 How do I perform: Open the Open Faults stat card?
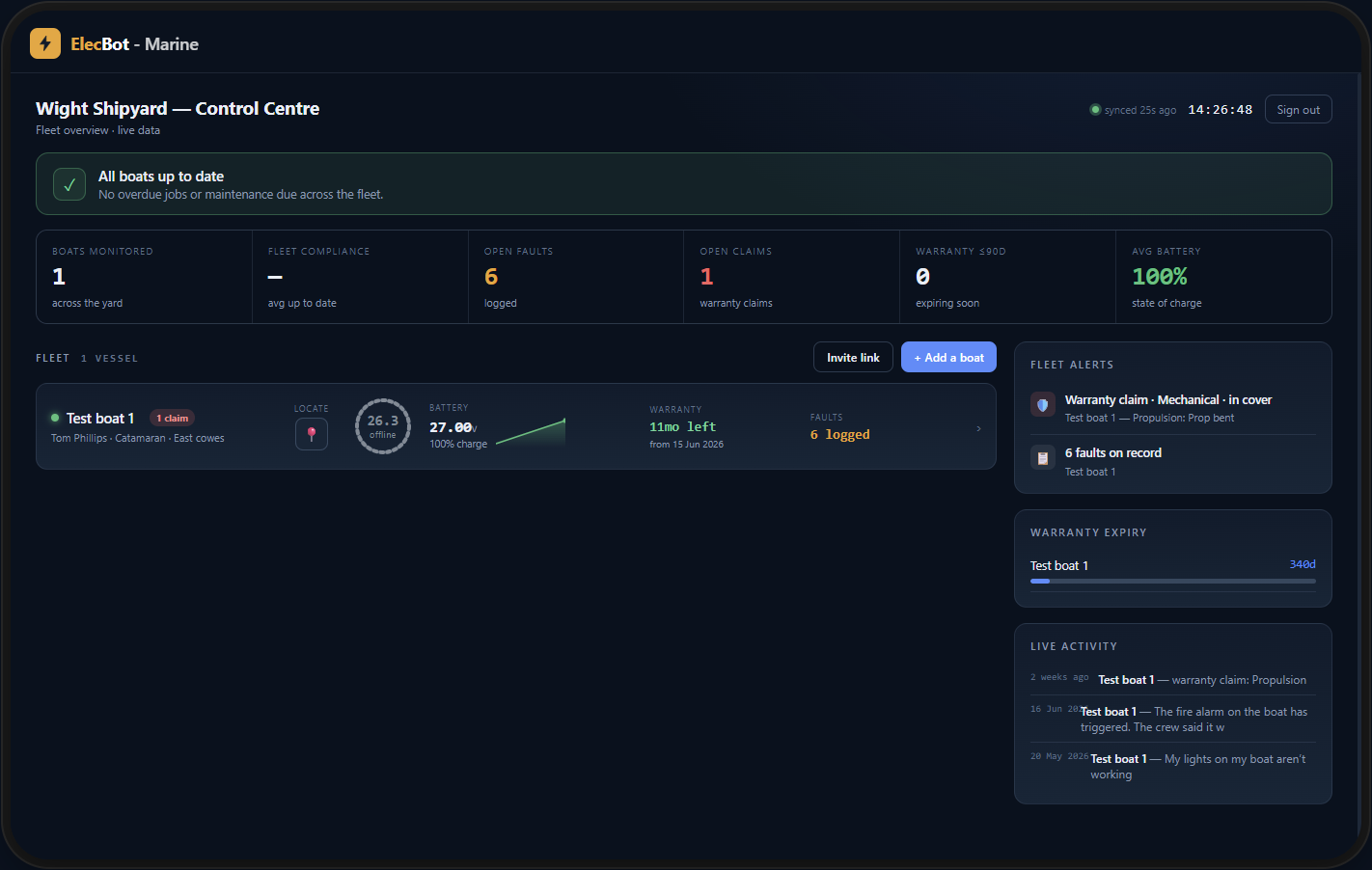tap(576, 277)
